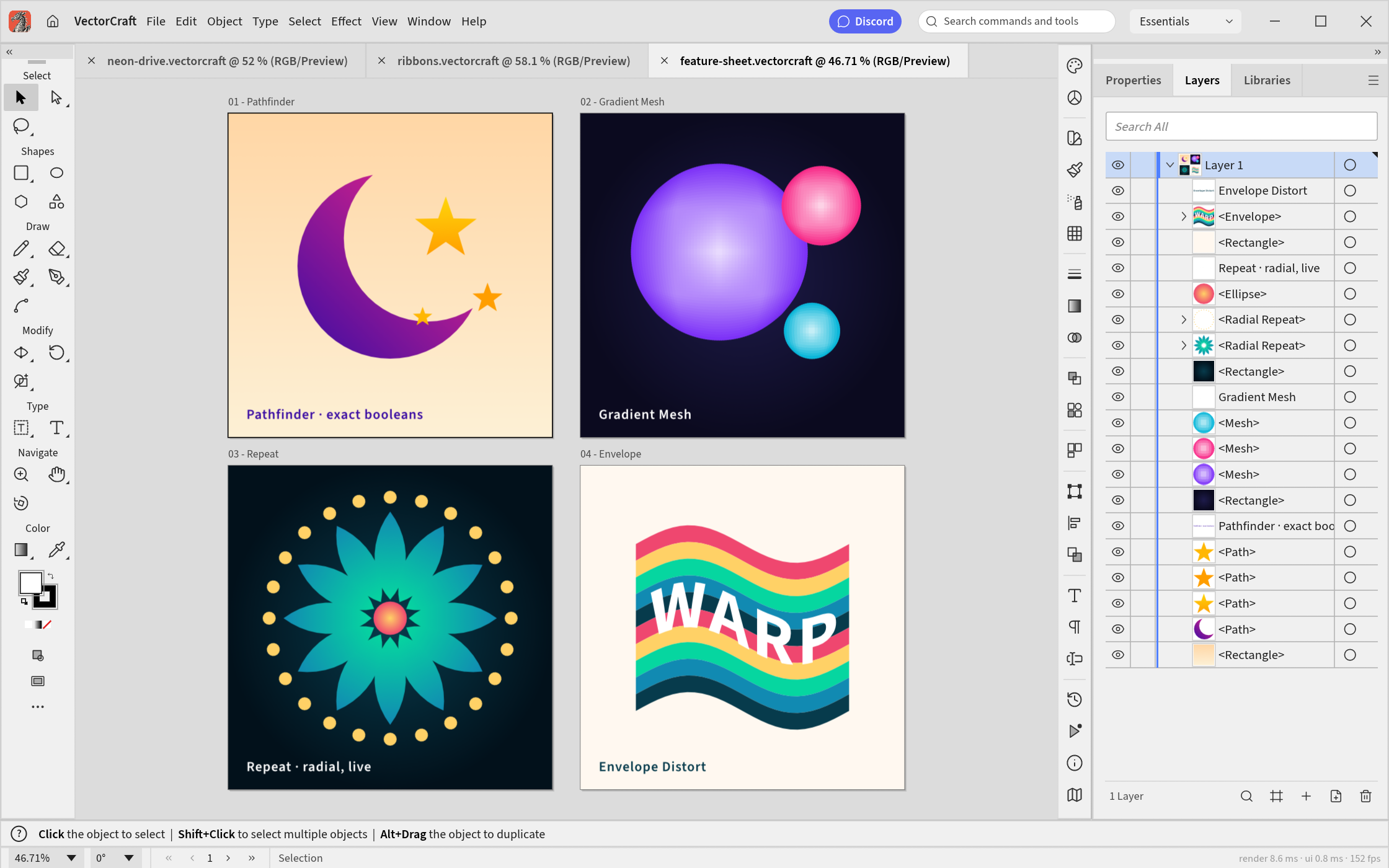This screenshot has height=868, width=1389.
Task: Click the black stroke color swatch
Action: [x=46, y=598]
